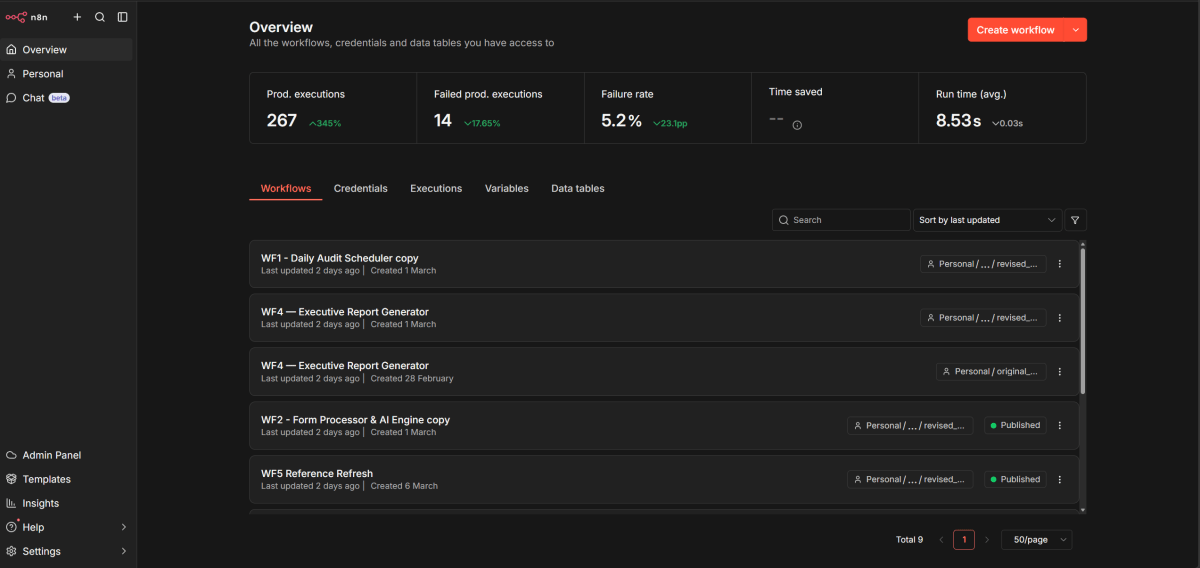Open actions menu for WF5 Reference Refresh
Screen dimensions: 1200x568
[1060, 479]
